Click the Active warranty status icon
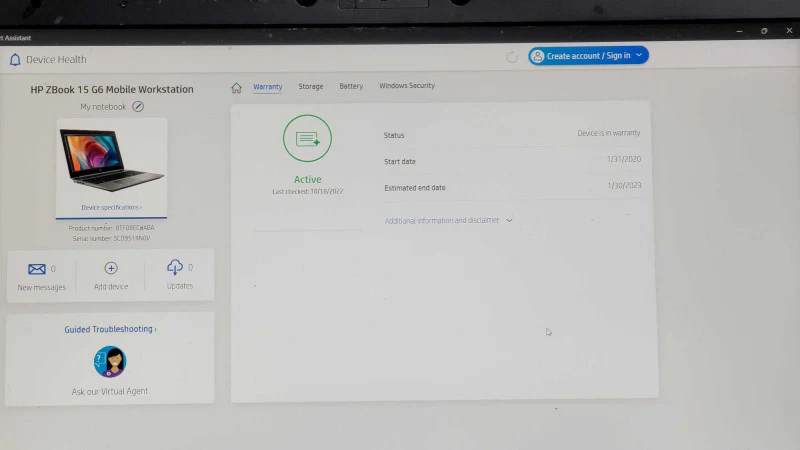Image resolution: width=800 pixels, height=450 pixels. pyautogui.click(x=307, y=138)
